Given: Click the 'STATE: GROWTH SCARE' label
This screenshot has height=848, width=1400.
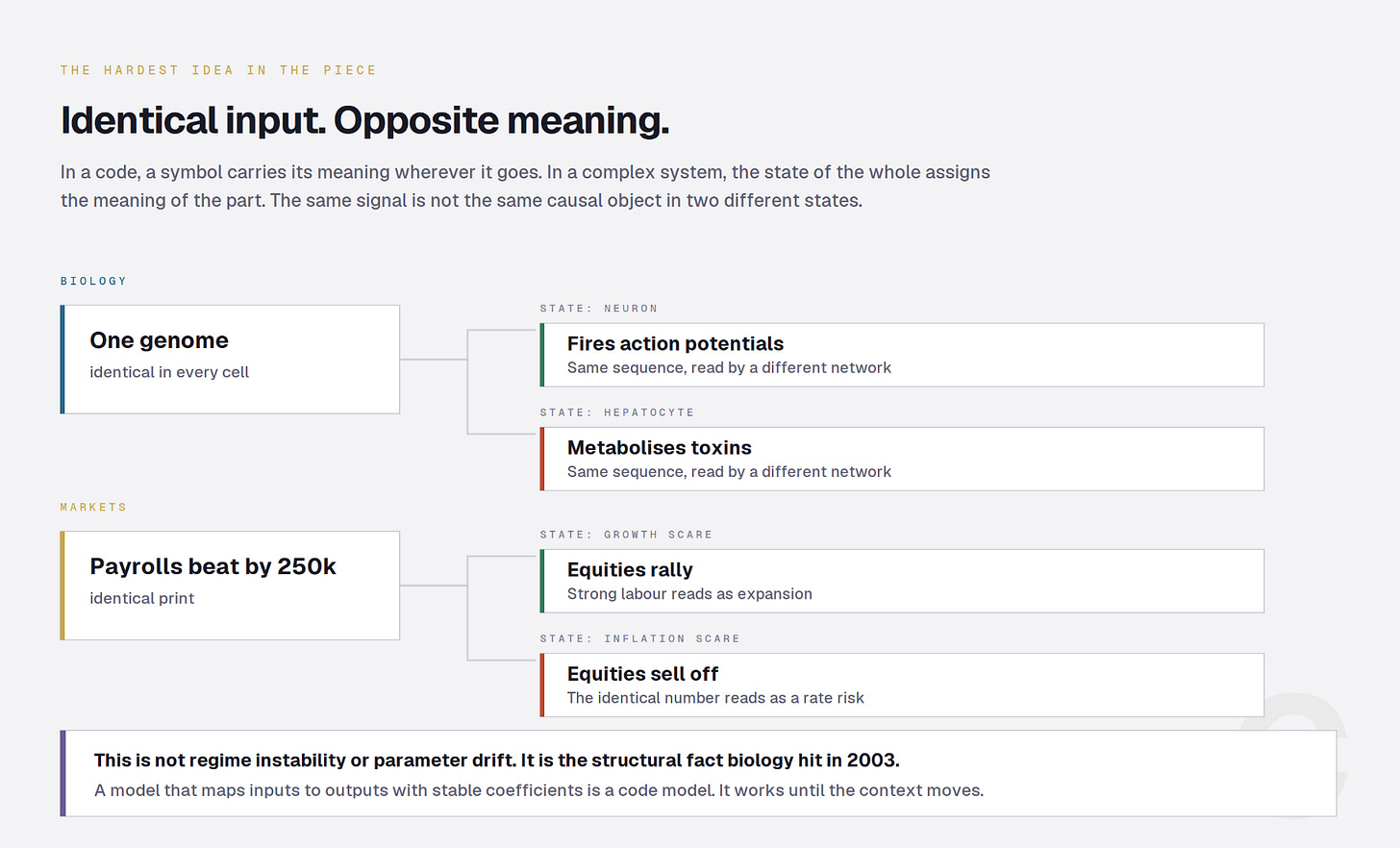Looking at the screenshot, I should (626, 535).
